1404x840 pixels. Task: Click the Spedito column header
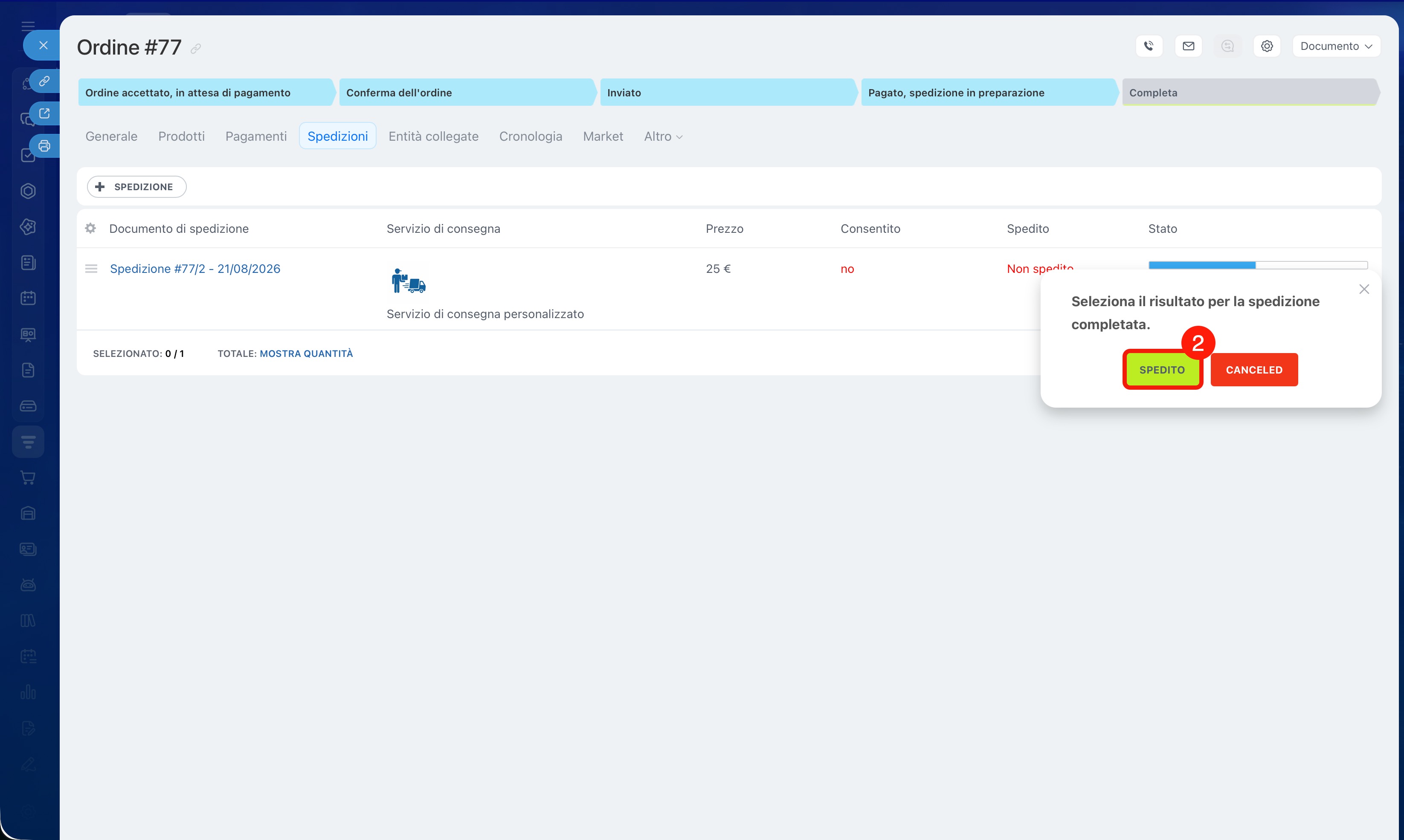[1027, 229]
